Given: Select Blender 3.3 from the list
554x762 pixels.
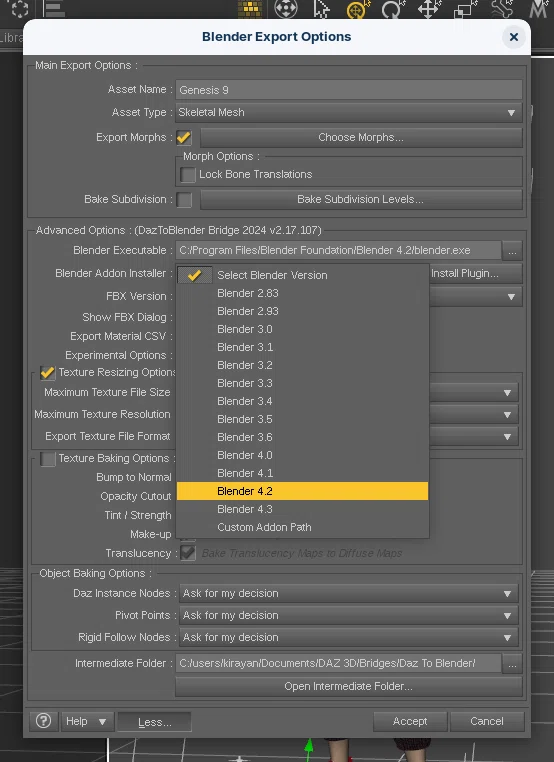Looking at the screenshot, I should (302, 383).
